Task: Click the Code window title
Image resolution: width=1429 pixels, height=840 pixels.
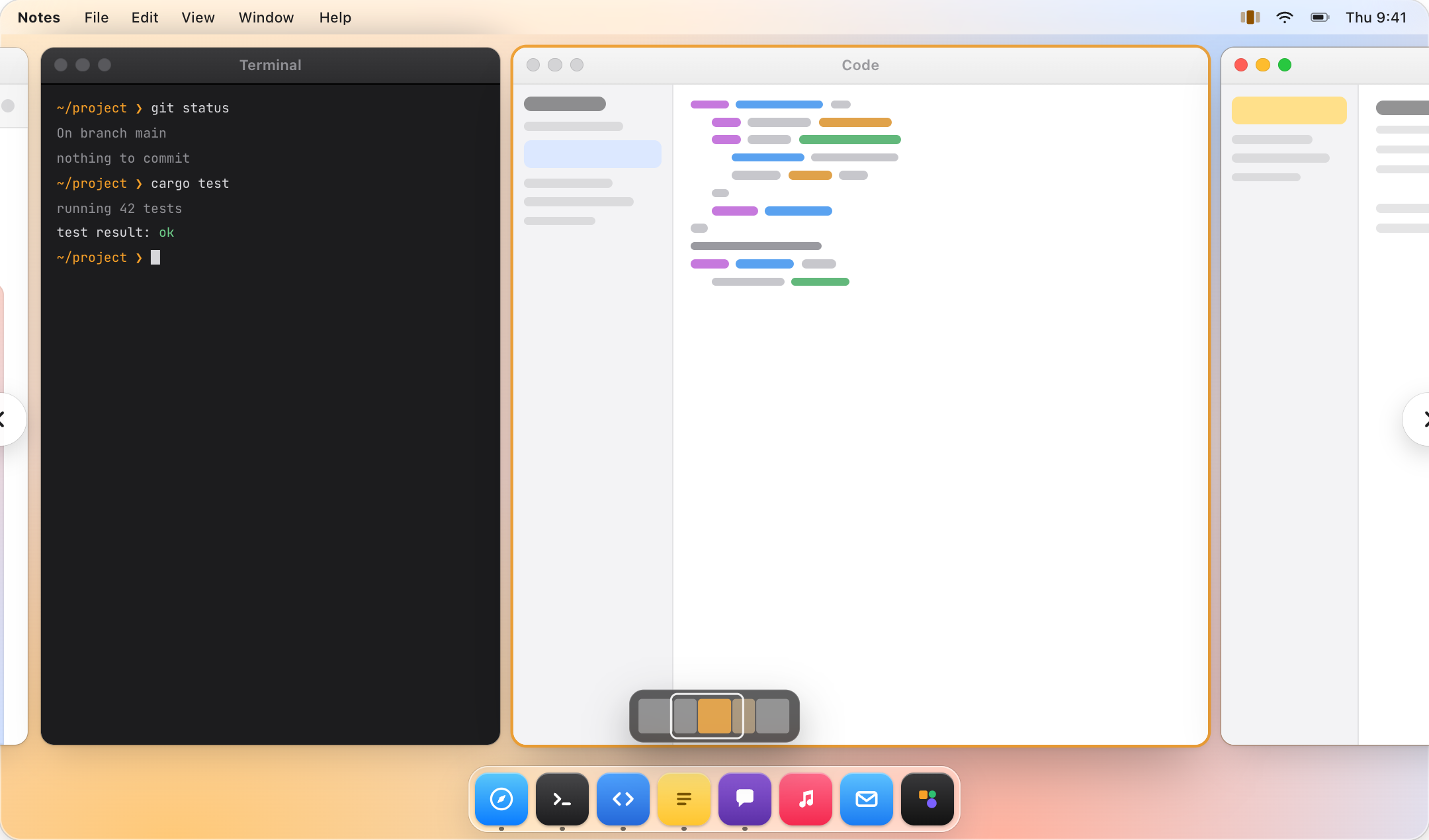Action: (x=860, y=65)
